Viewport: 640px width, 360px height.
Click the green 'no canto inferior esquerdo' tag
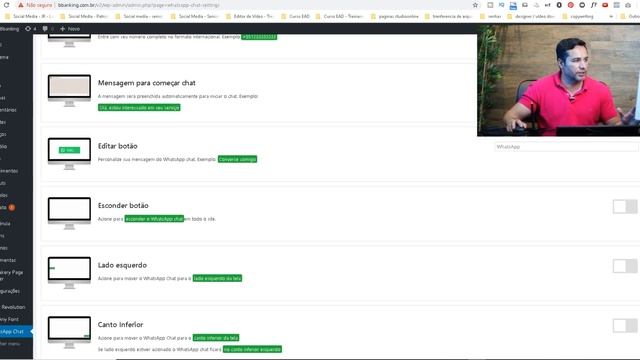click(x=252, y=349)
